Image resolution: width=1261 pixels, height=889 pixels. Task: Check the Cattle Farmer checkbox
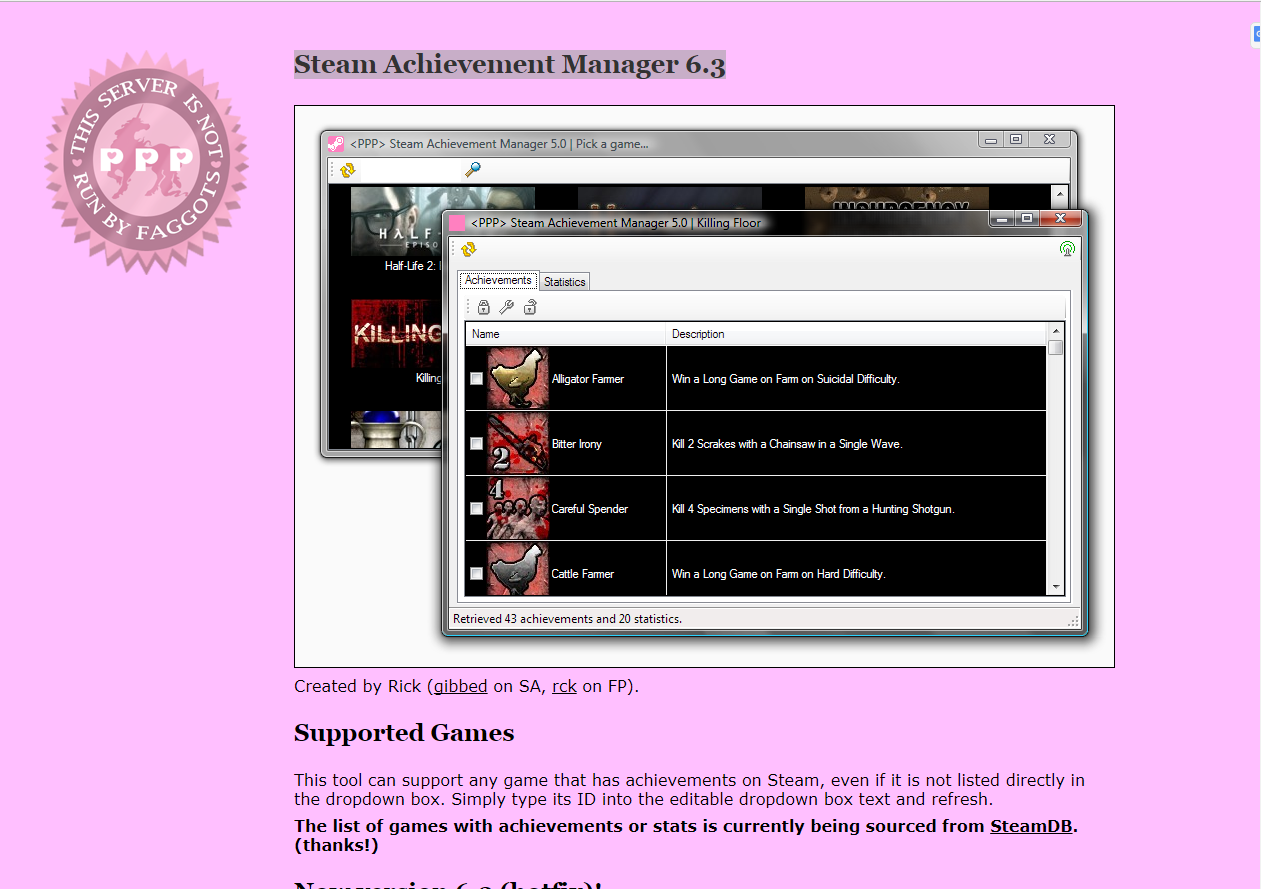coord(477,574)
